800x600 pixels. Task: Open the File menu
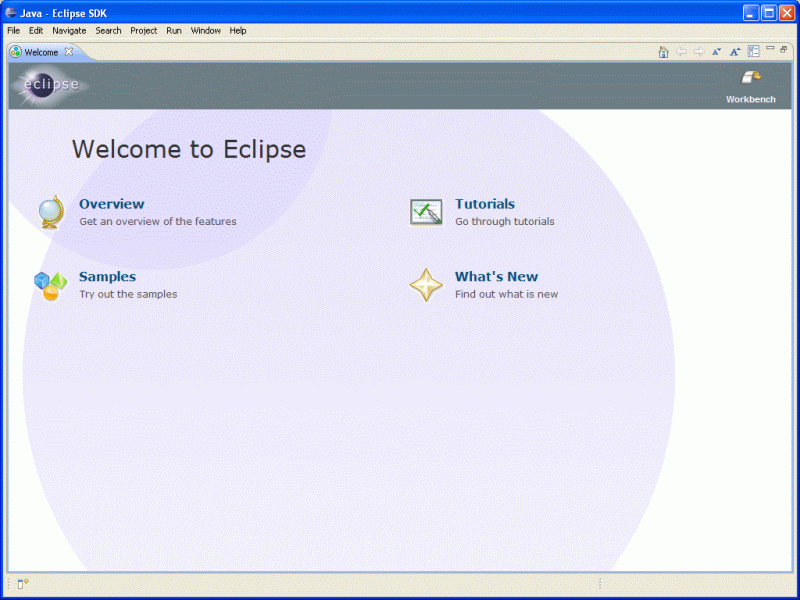tap(14, 31)
